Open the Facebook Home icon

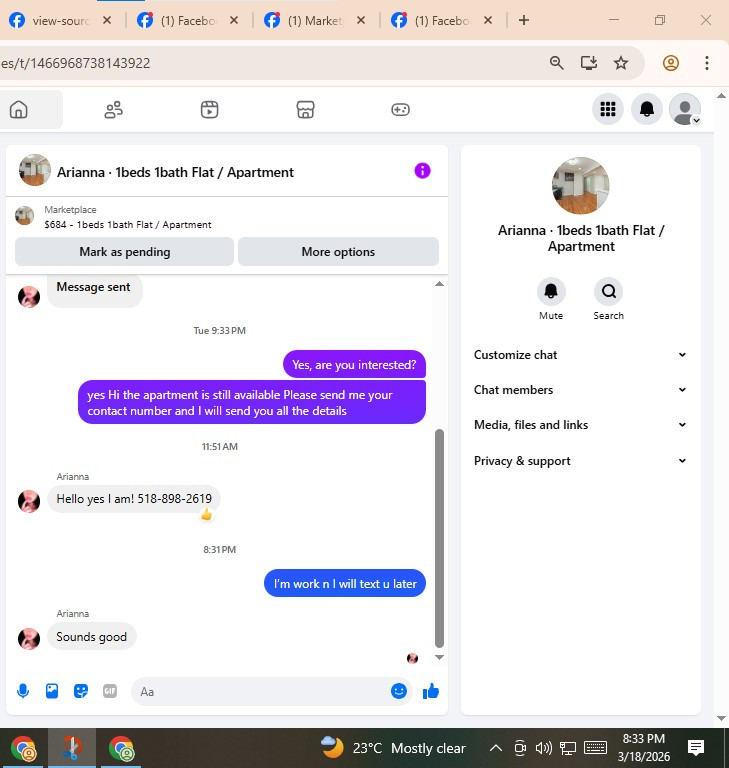19,109
